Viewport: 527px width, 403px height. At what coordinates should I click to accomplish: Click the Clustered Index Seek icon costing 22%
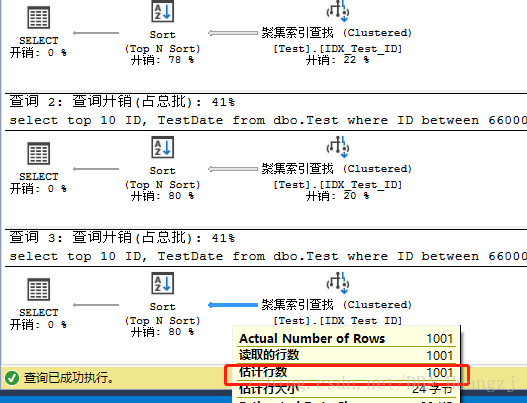pos(338,11)
